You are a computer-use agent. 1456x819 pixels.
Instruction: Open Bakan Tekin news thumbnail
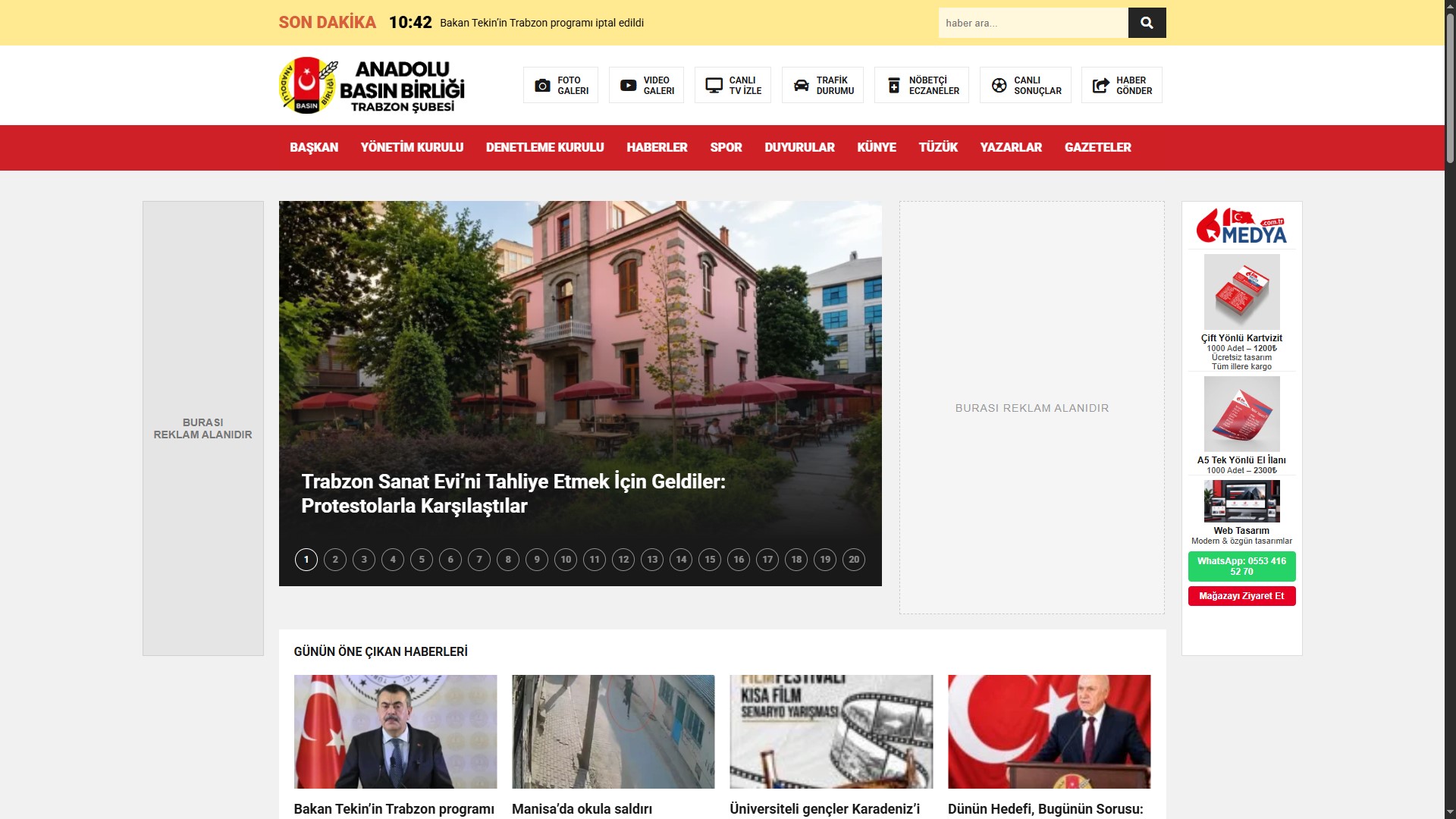pos(395,732)
